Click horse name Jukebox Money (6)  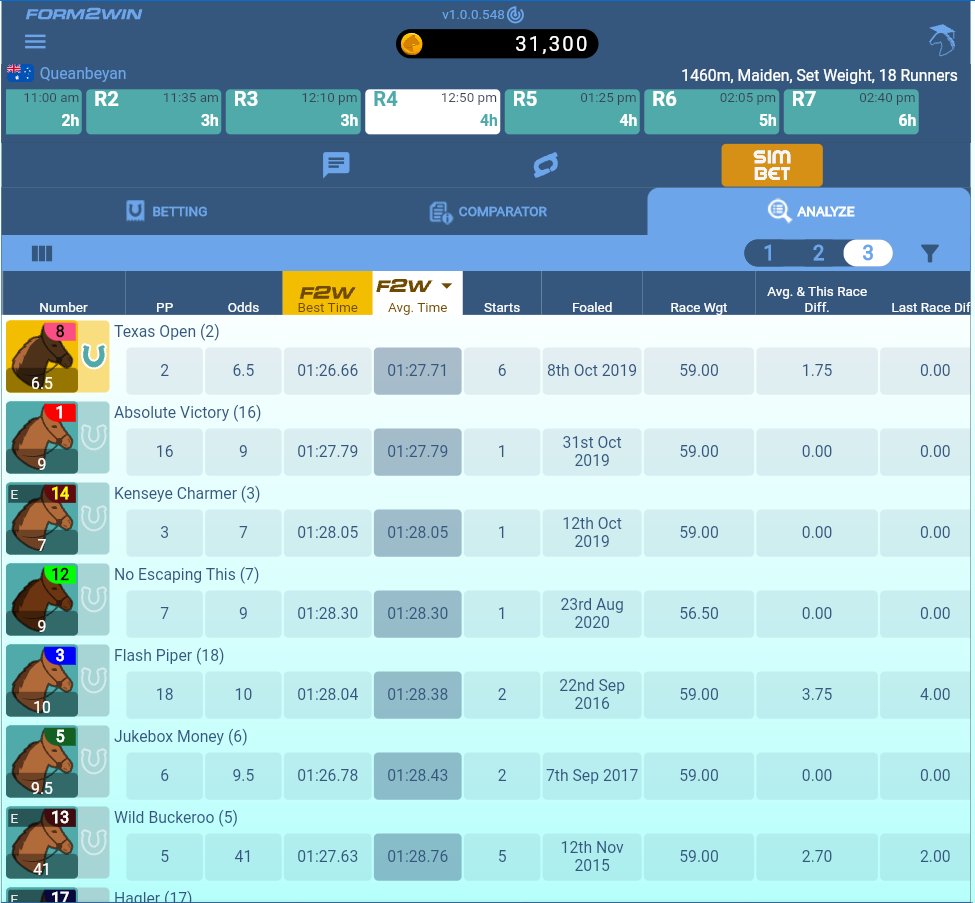point(180,736)
